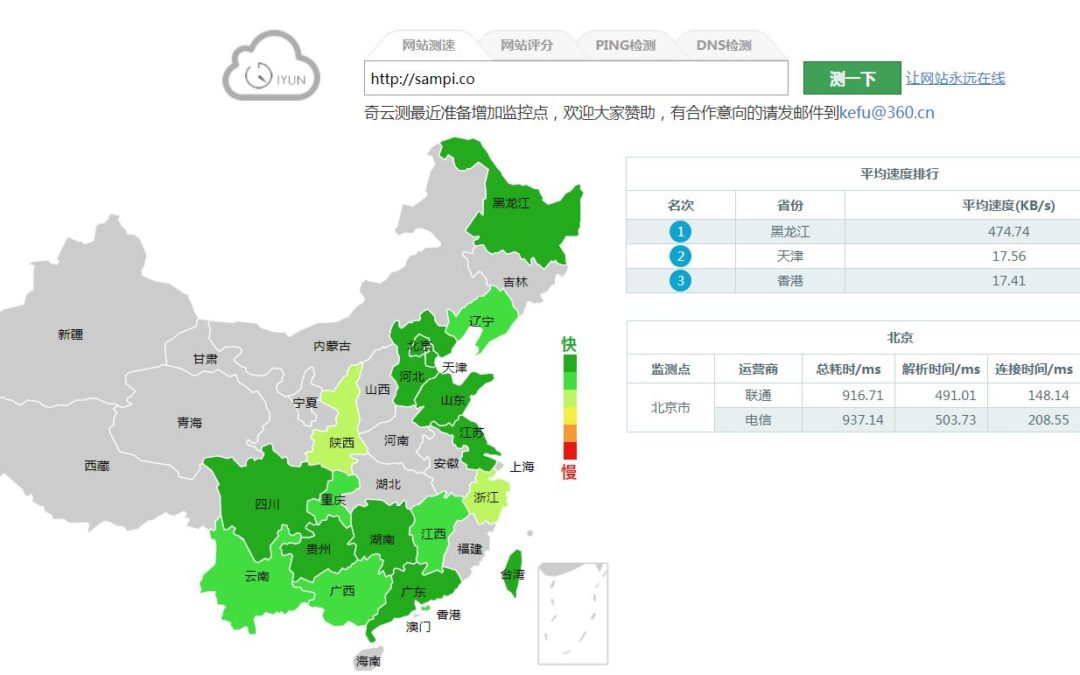1080x675 pixels.
Task: Click the 联通 carrier cell
Action: pyautogui.click(x=758, y=395)
